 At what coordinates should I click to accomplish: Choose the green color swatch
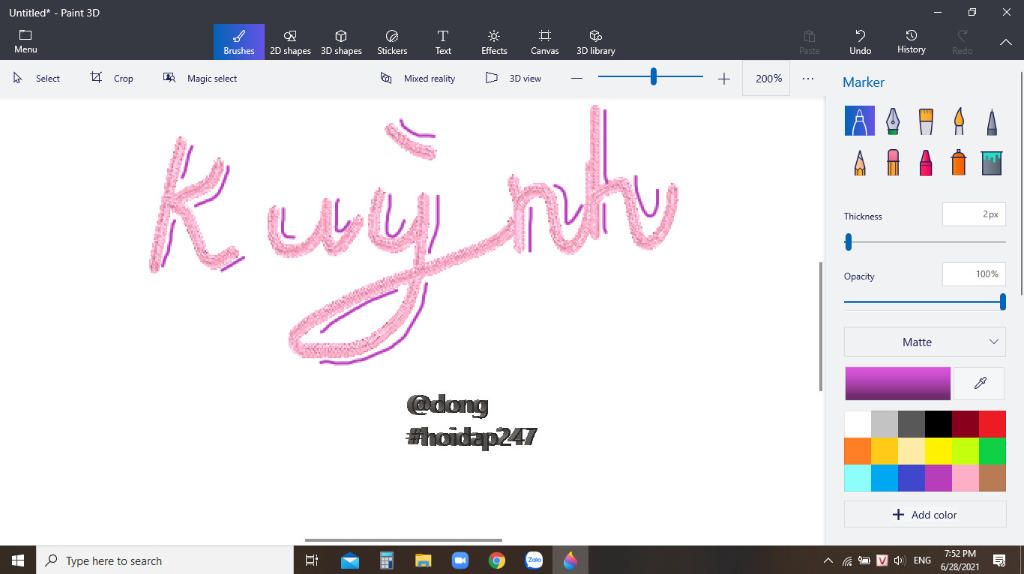[992, 451]
